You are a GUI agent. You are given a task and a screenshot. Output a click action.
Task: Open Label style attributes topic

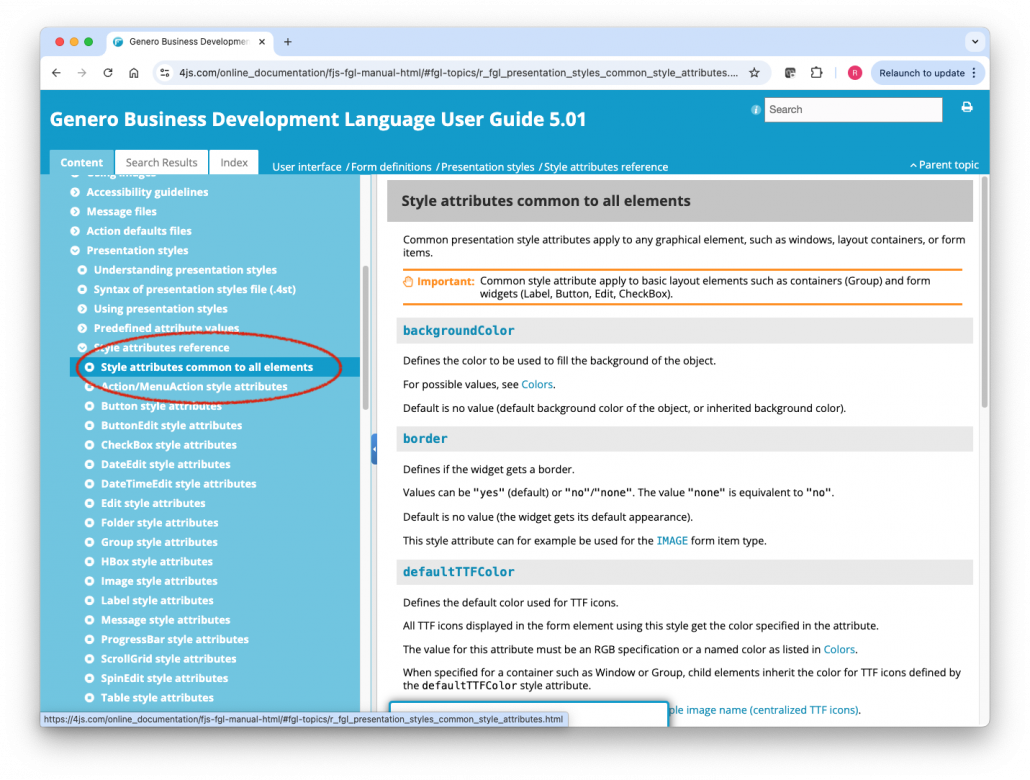[157, 601]
